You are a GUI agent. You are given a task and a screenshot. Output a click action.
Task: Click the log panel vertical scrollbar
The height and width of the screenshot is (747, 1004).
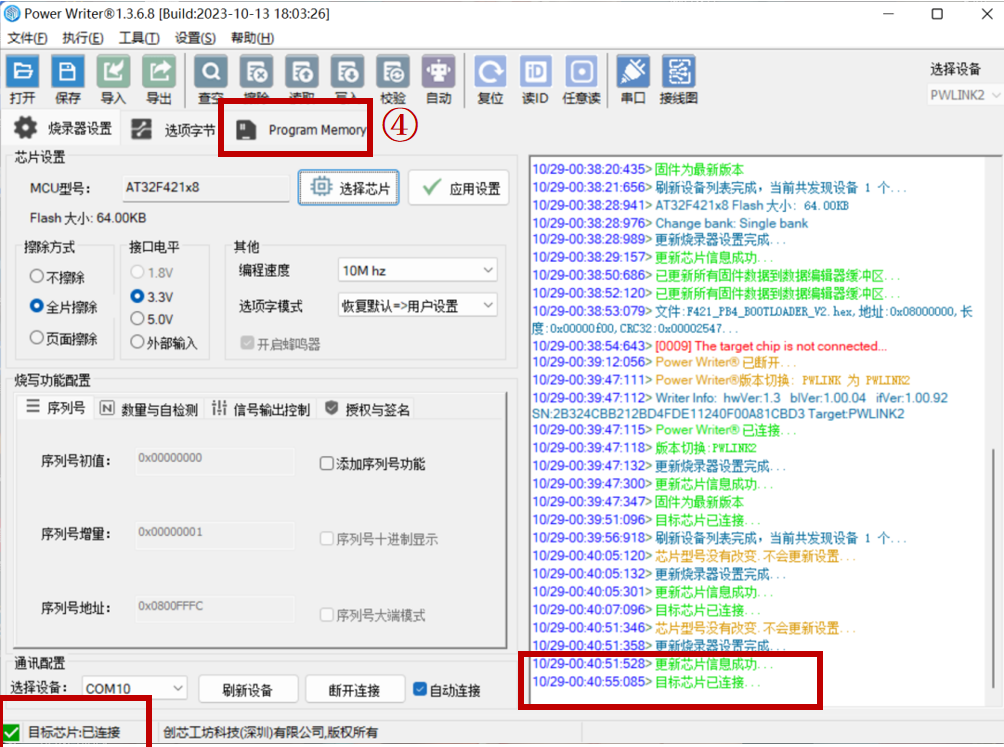pyautogui.click(x=992, y=568)
